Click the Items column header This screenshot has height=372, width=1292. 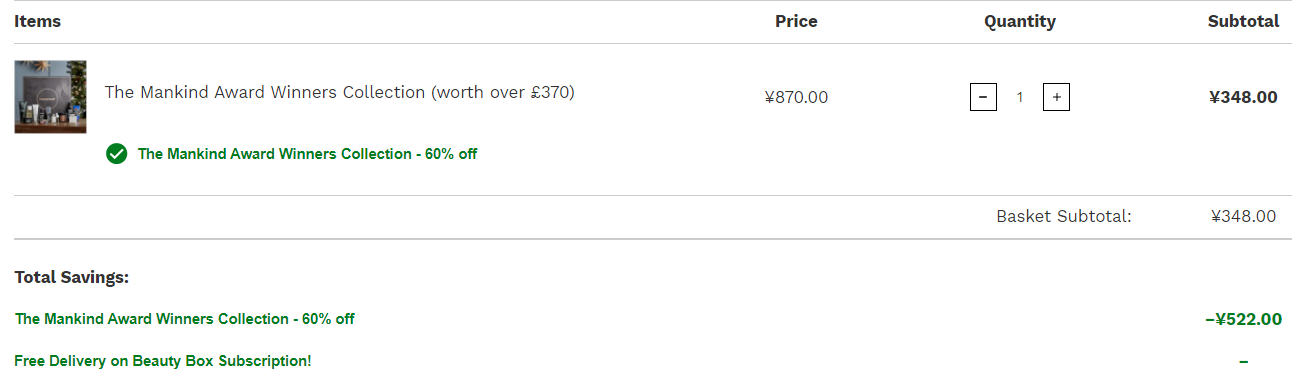tap(37, 21)
